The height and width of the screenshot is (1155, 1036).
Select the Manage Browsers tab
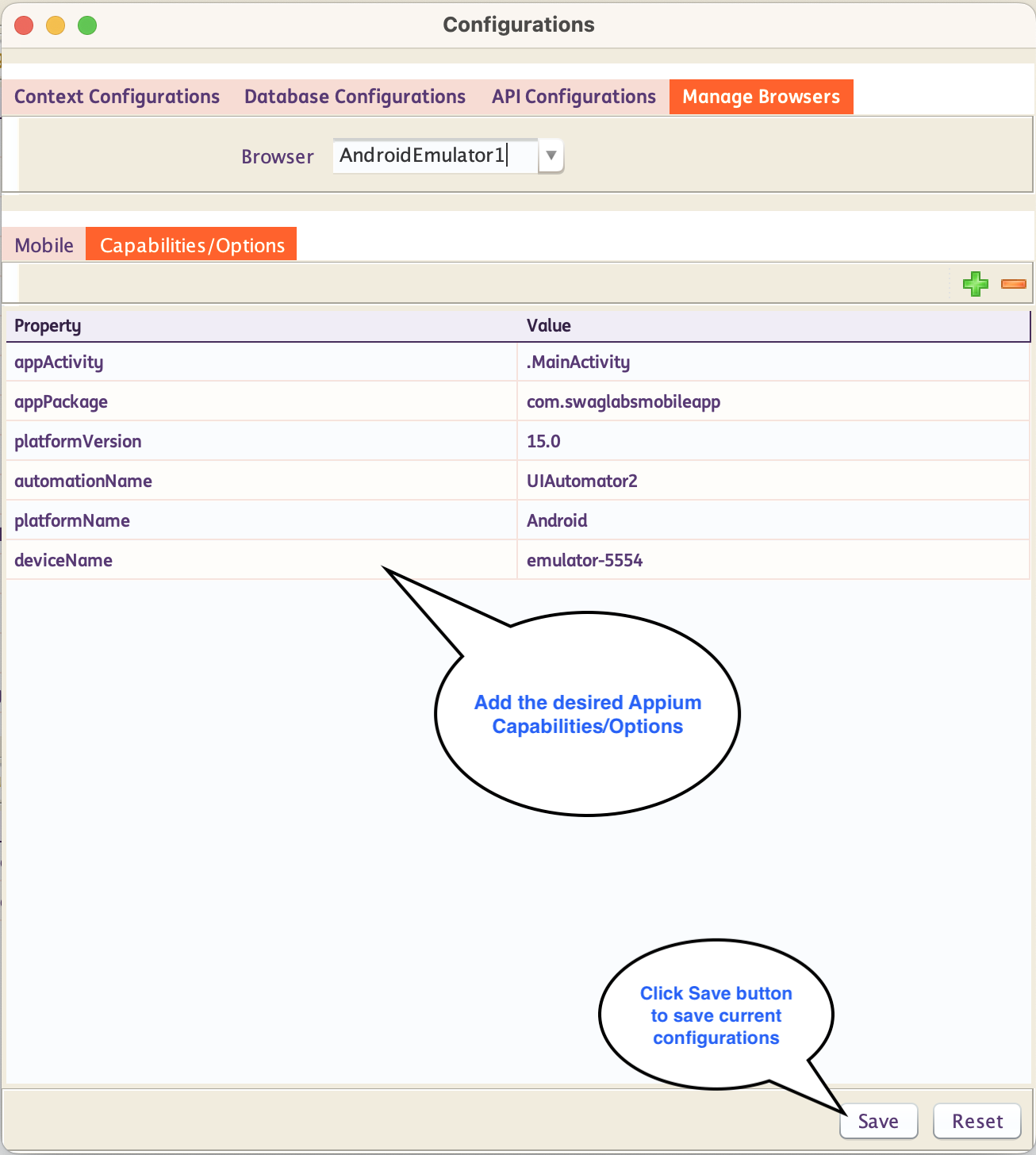point(761,97)
